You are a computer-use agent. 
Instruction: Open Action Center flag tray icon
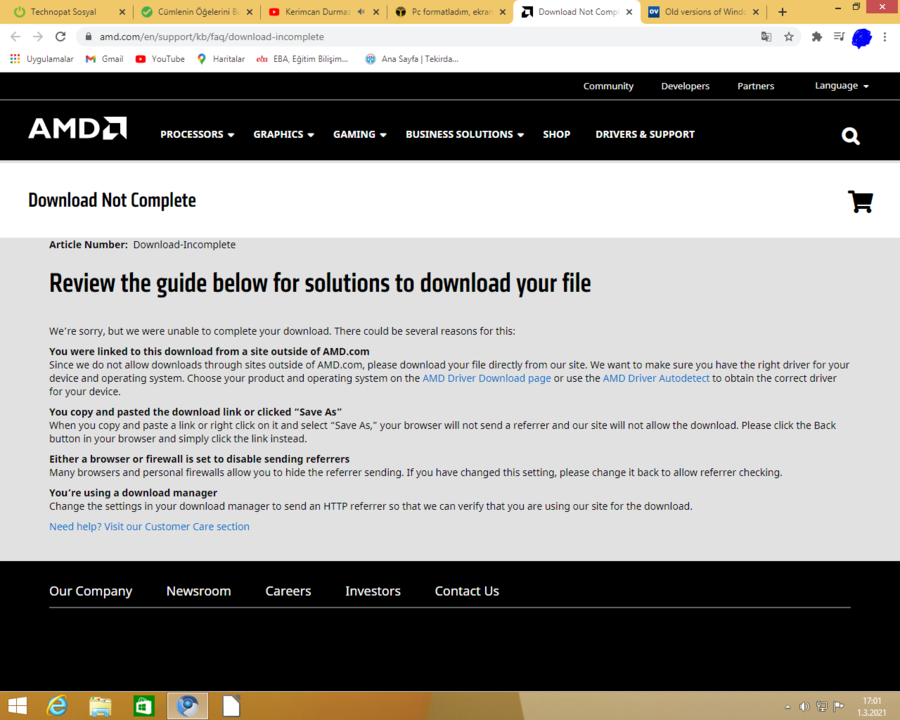pos(839,707)
